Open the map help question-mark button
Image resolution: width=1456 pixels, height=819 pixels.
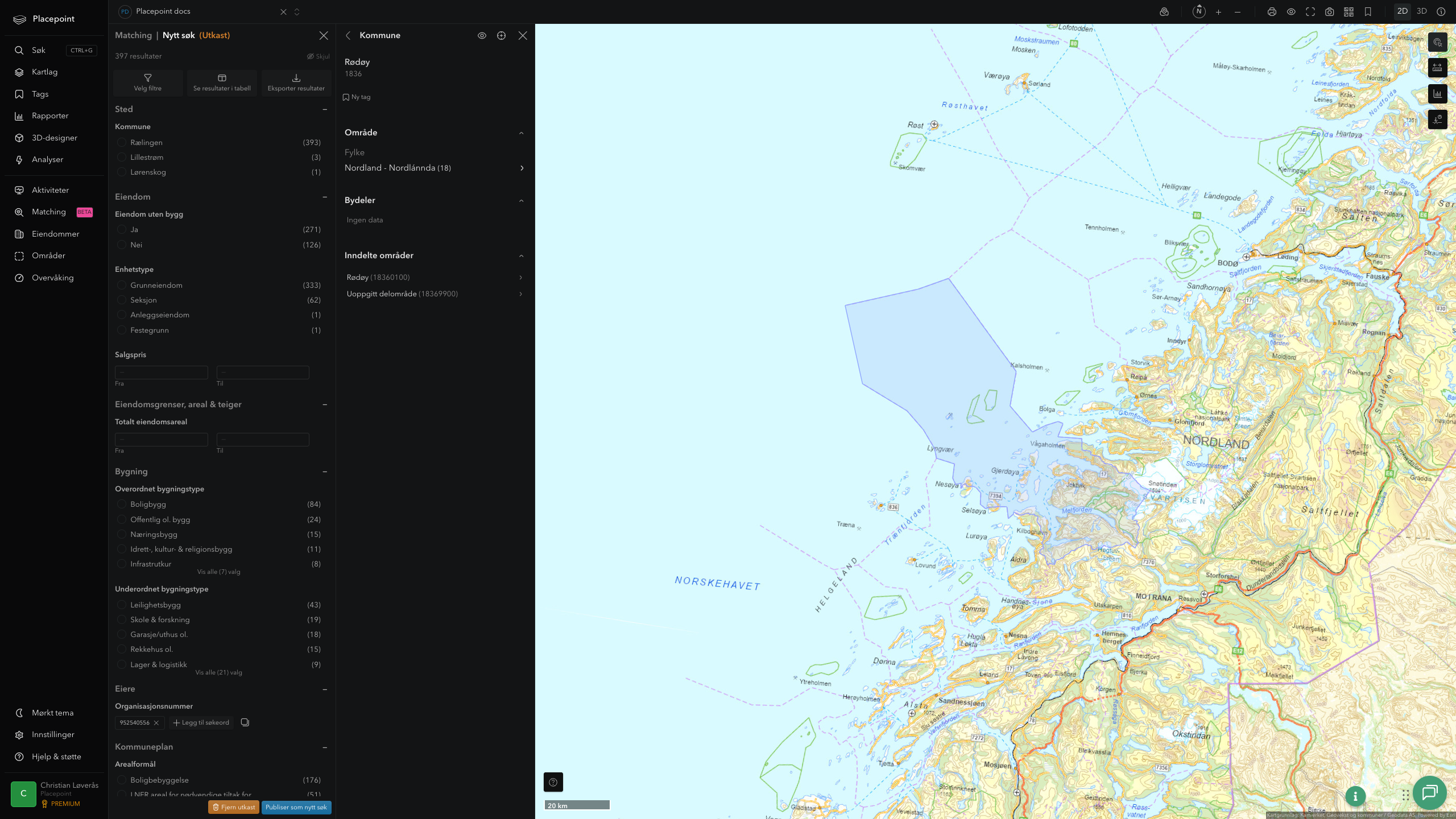click(553, 782)
